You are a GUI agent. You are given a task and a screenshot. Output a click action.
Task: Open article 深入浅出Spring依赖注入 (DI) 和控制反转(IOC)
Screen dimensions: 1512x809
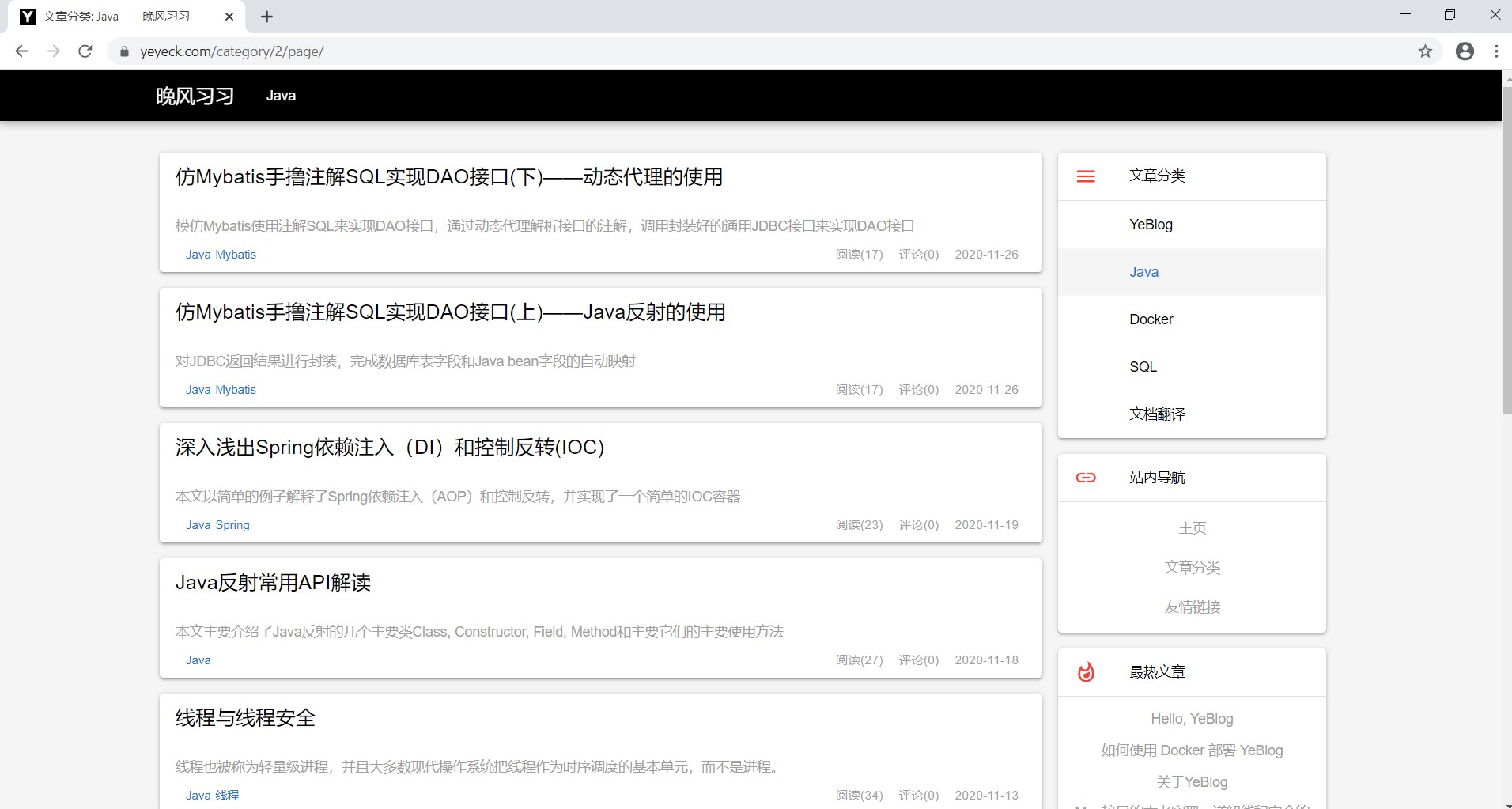coord(390,448)
